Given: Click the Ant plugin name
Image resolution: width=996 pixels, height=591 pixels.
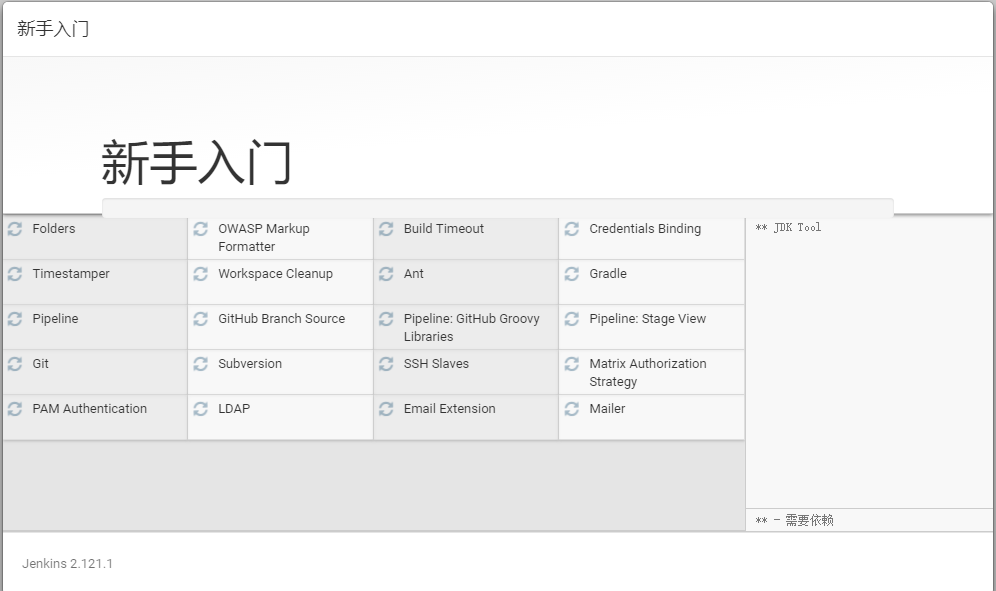Looking at the screenshot, I should point(414,274).
